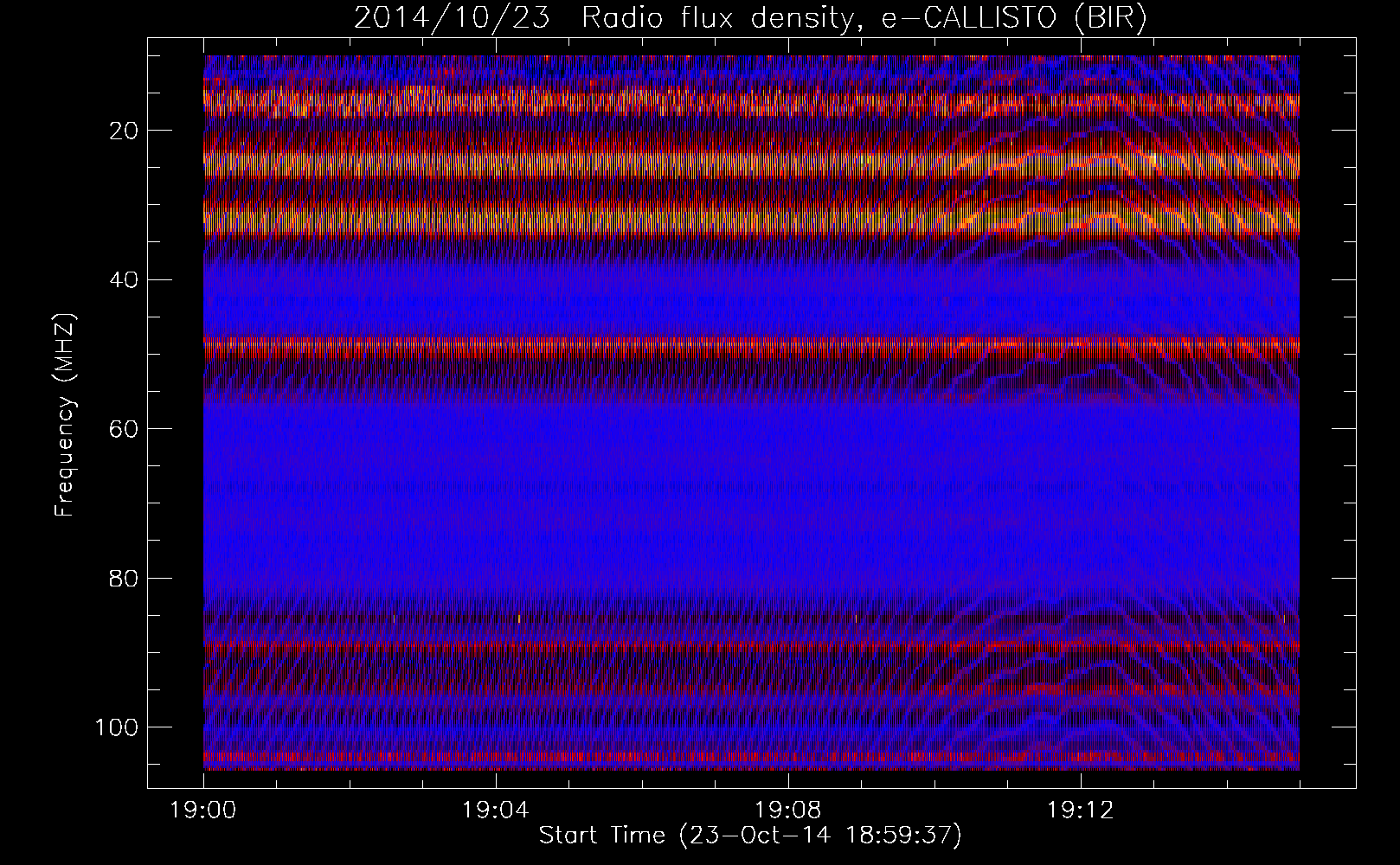Click the '80' frequency tick label

pyautogui.click(x=124, y=578)
